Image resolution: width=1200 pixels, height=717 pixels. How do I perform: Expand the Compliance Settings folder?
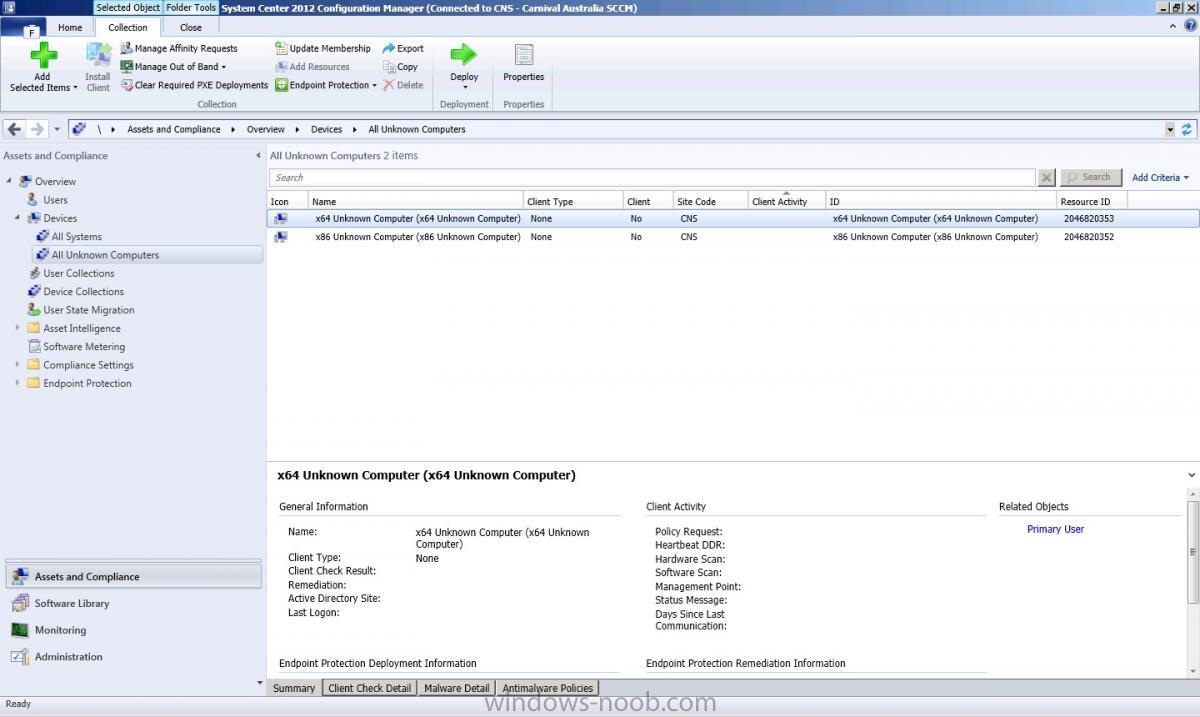(x=17, y=365)
